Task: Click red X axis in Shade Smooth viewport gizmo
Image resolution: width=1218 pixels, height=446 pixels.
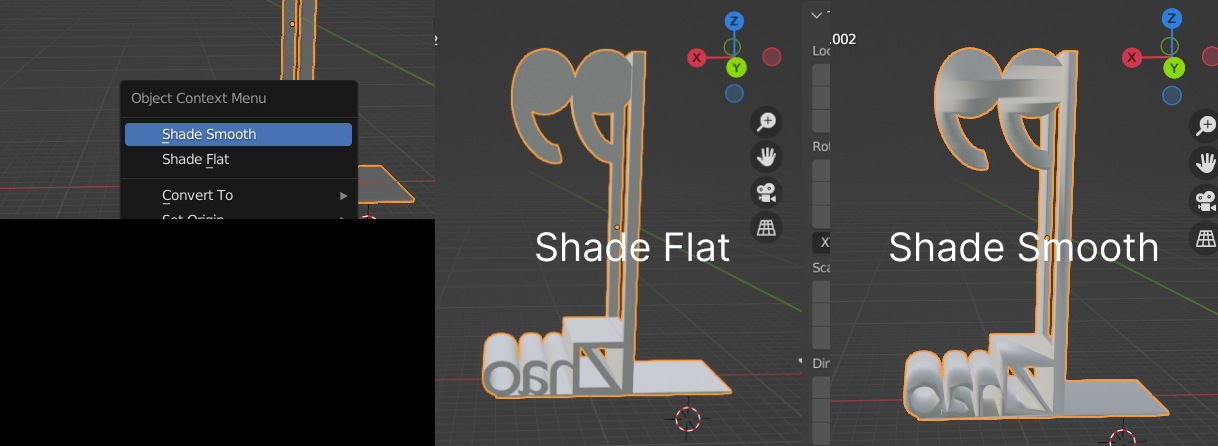Action: point(1133,58)
